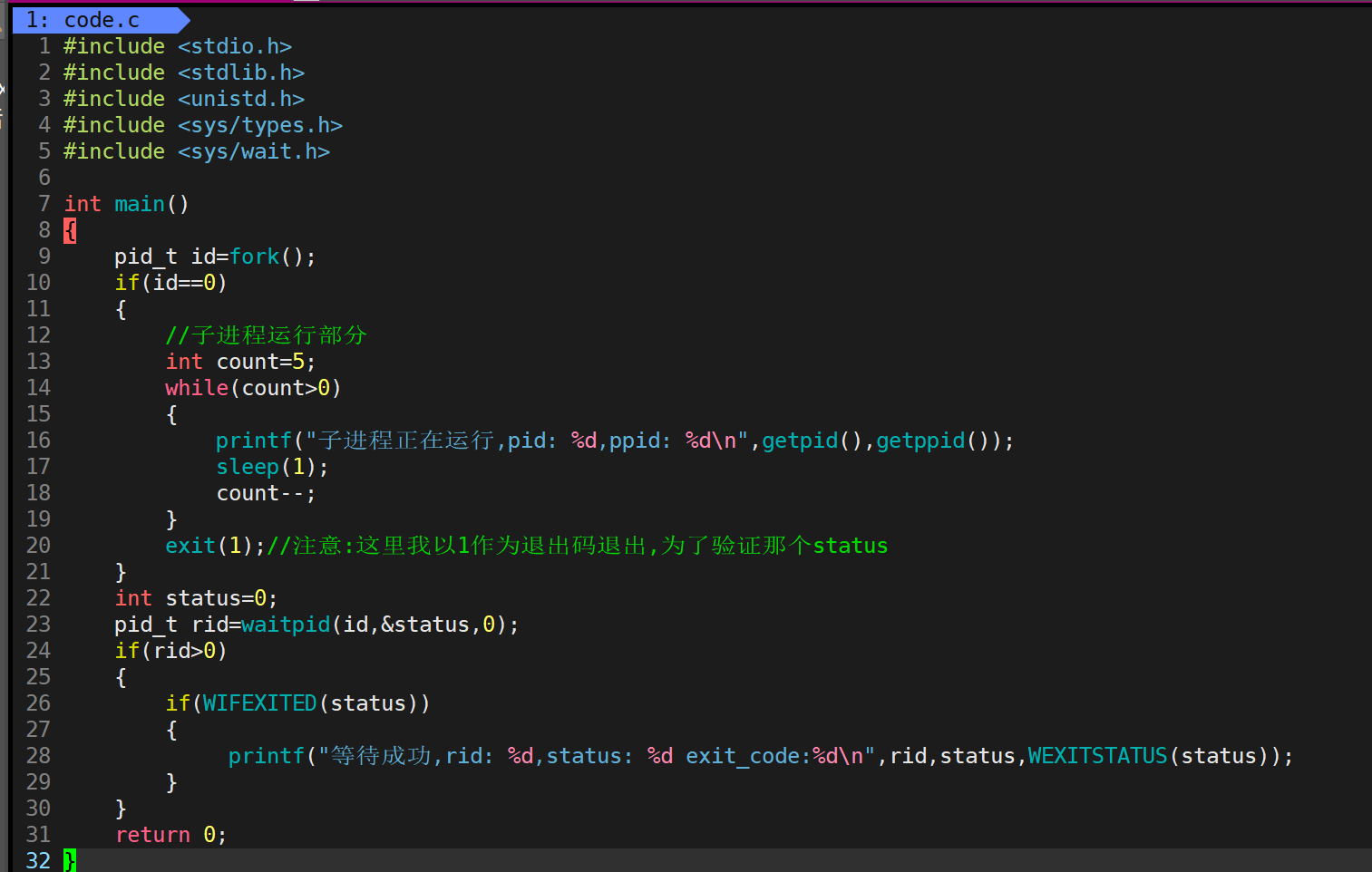Click the green cursor brace on line 32
1372x872 pixels.
click(x=70, y=860)
